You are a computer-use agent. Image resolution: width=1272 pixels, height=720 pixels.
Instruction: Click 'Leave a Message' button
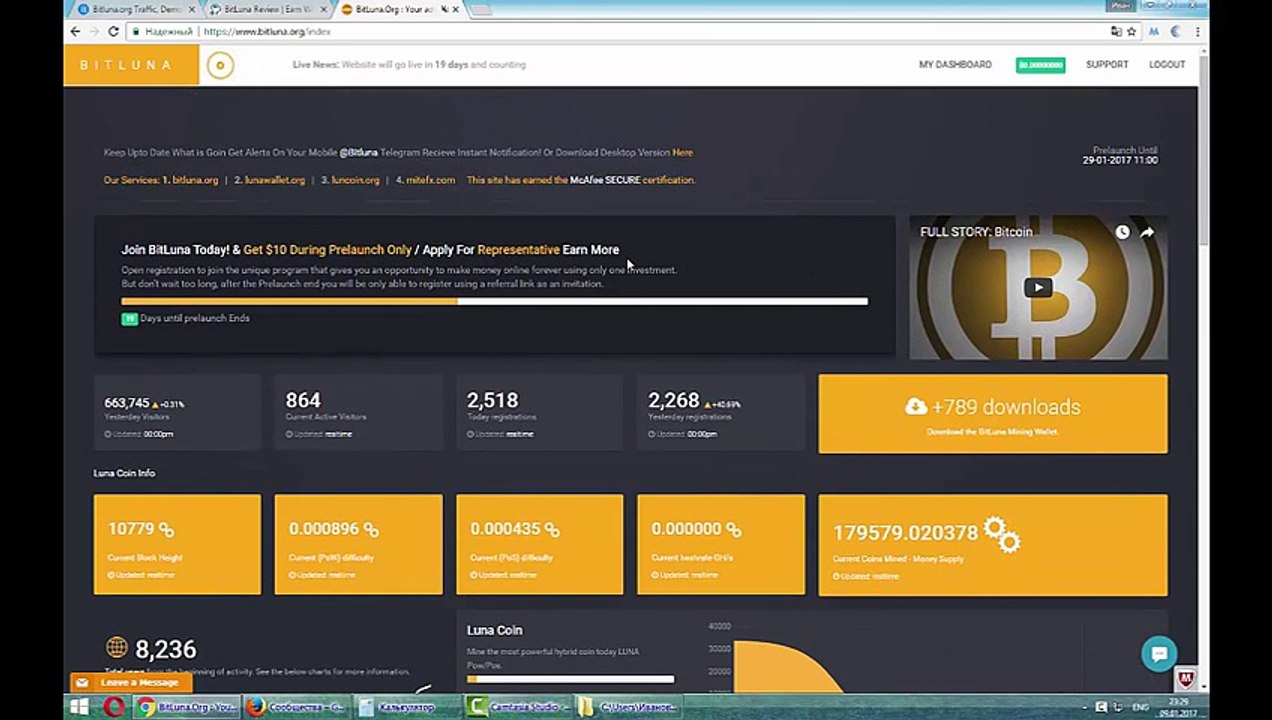[x=131, y=682]
